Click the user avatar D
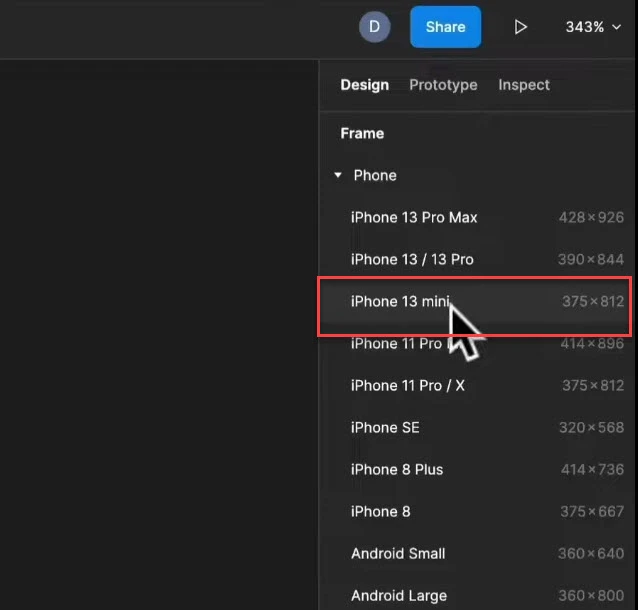The image size is (638, 610). coord(374,27)
